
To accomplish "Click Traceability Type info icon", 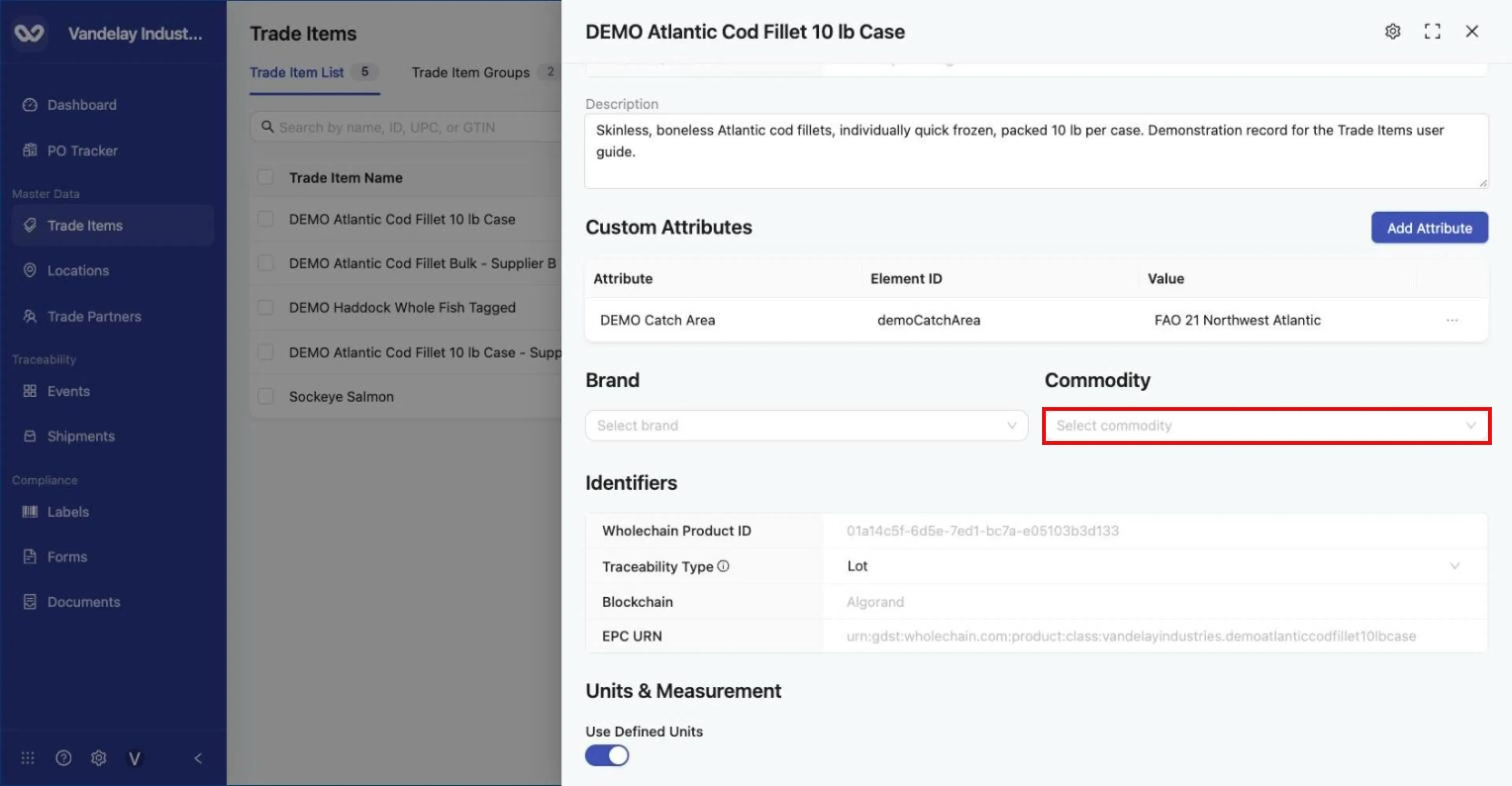I will coord(723,566).
